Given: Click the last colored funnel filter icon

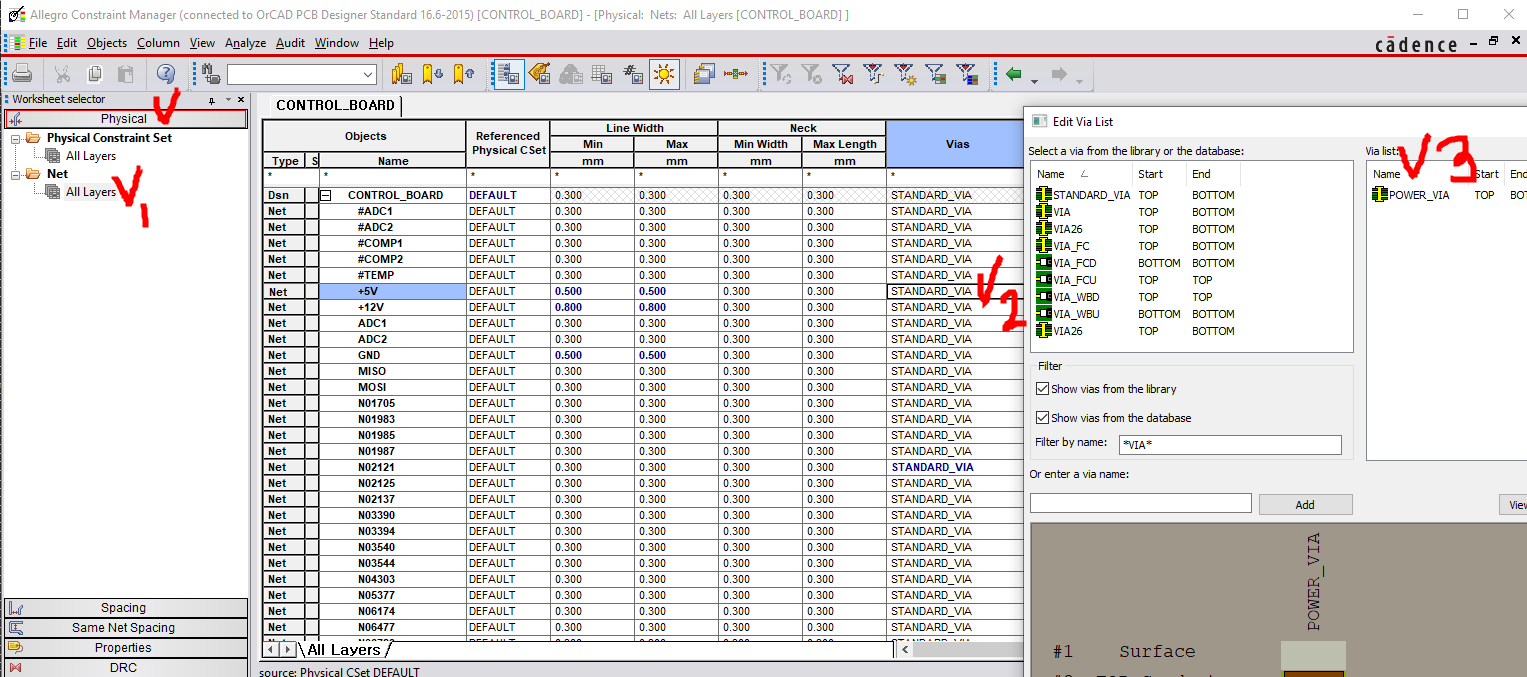Looking at the screenshot, I should (x=967, y=74).
